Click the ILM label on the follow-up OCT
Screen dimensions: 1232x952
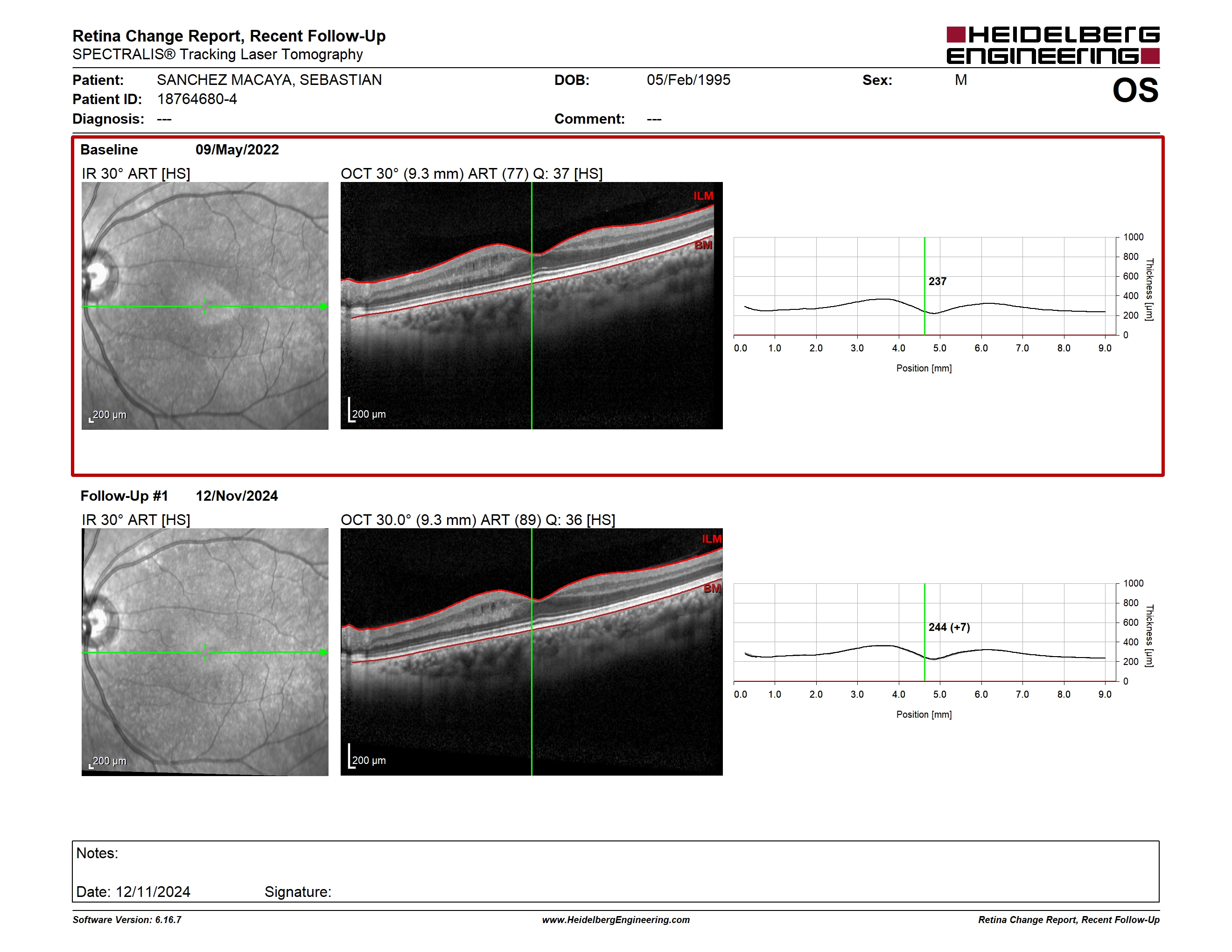coord(712,539)
